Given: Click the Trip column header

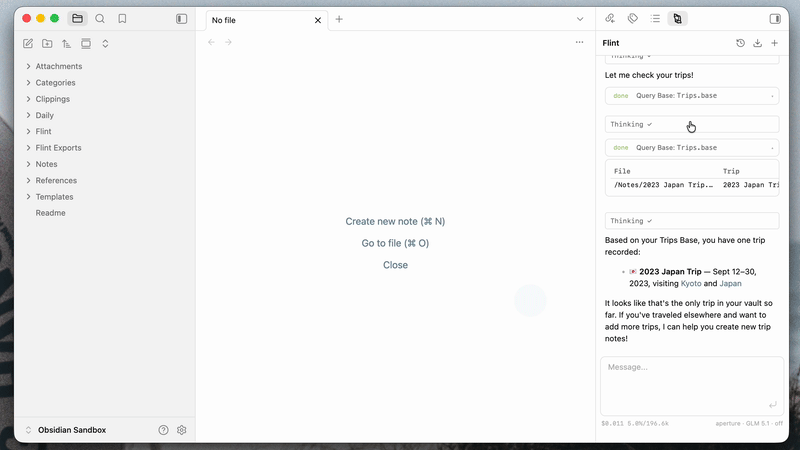Looking at the screenshot, I should pos(731,171).
